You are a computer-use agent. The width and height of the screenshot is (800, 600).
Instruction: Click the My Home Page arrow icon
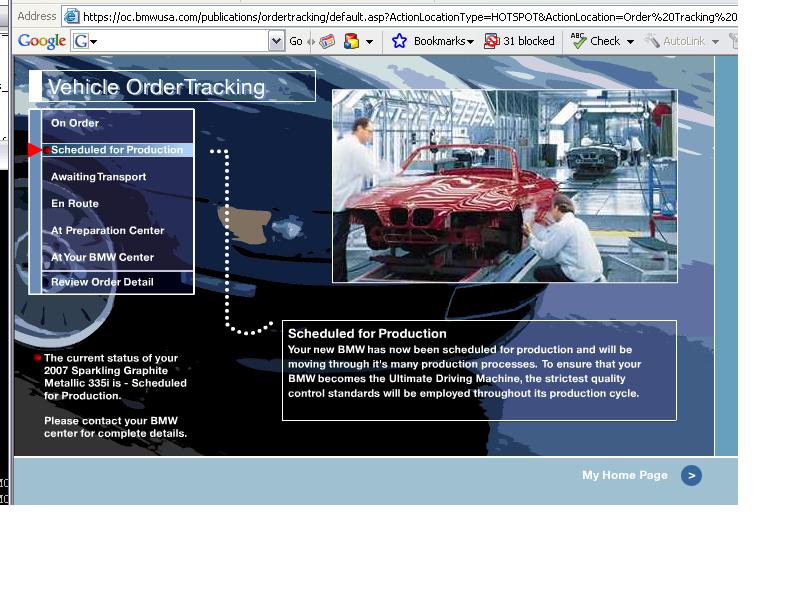coord(691,476)
